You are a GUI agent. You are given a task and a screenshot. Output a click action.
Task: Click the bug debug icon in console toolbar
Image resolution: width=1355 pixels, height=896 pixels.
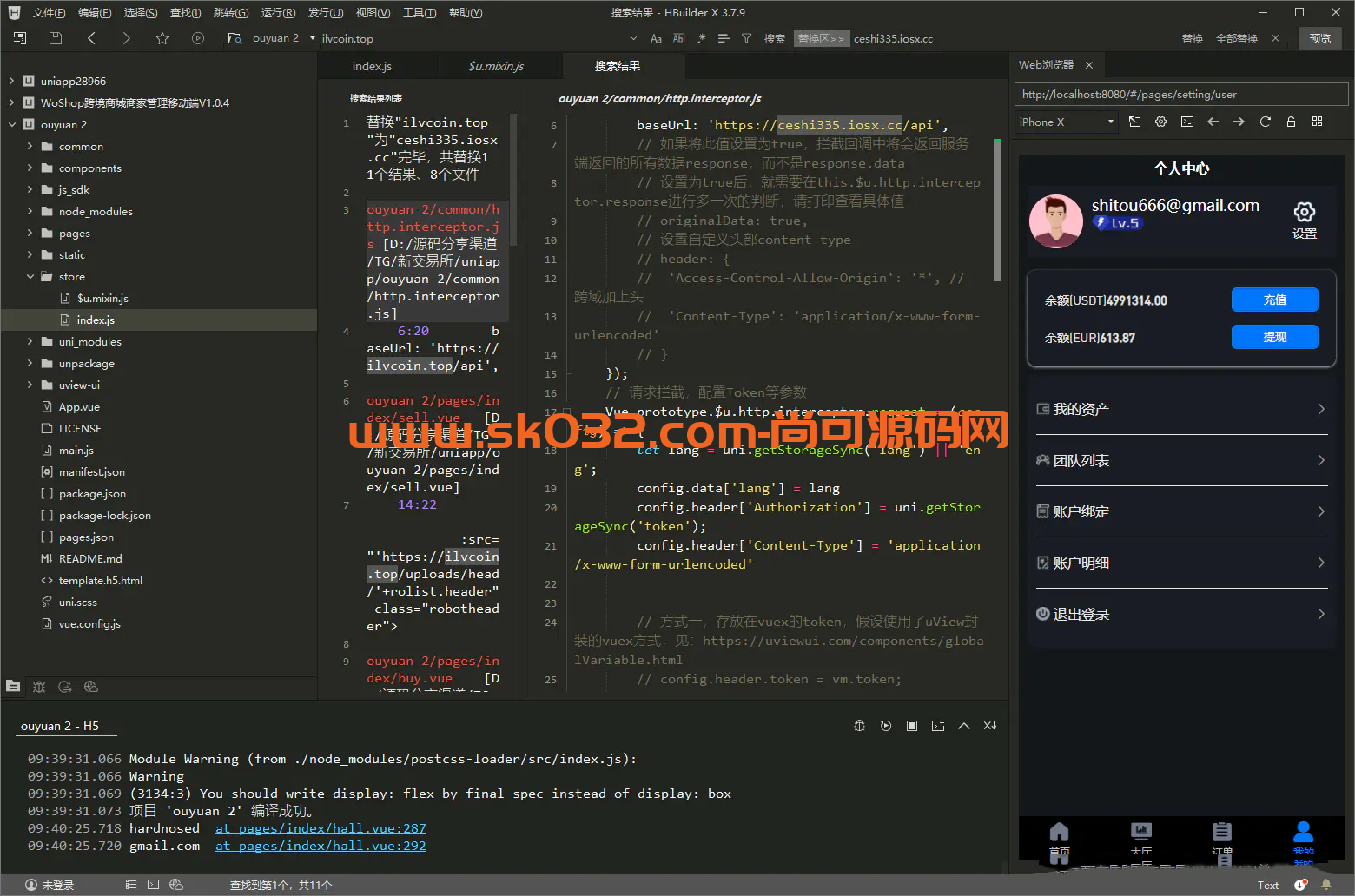coord(859,726)
